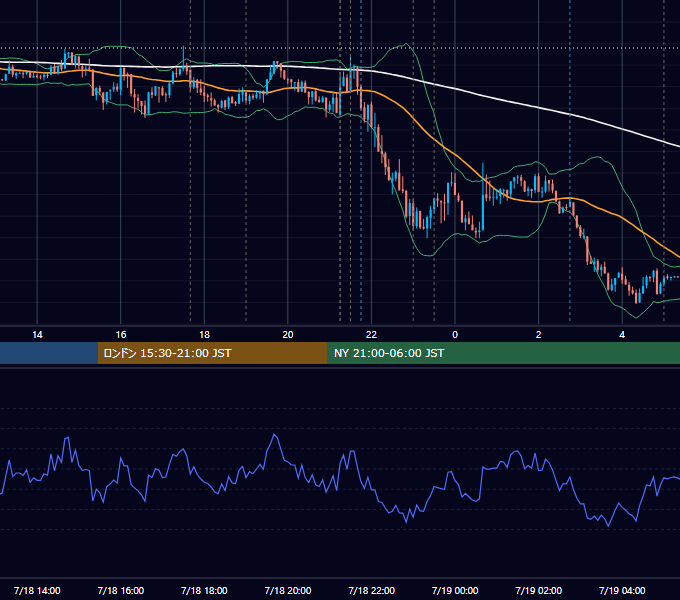Screen dimensions: 680x600
Task: Click the 20 hour label on the time axis
Action: [x=288, y=335]
